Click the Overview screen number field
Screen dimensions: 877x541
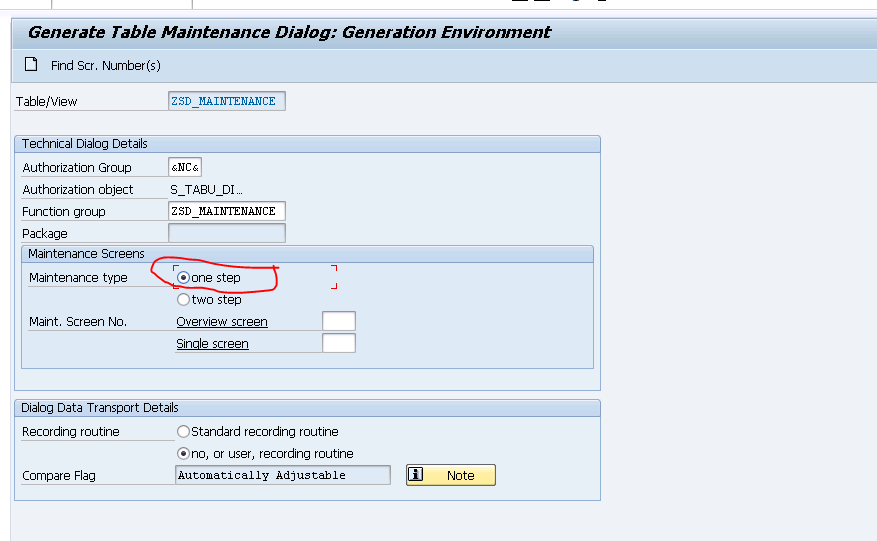click(339, 321)
